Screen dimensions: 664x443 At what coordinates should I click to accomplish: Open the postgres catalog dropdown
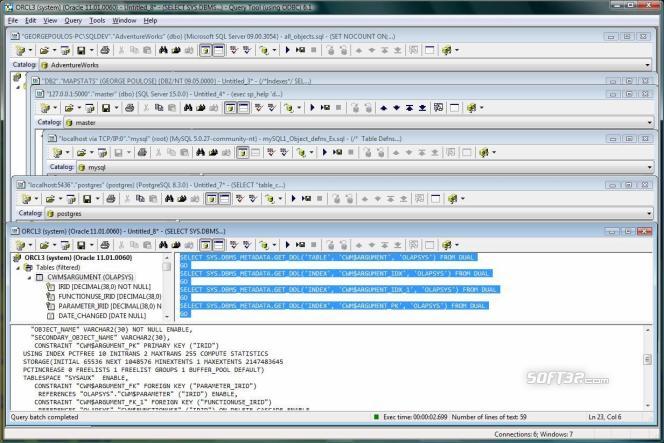(x=649, y=213)
